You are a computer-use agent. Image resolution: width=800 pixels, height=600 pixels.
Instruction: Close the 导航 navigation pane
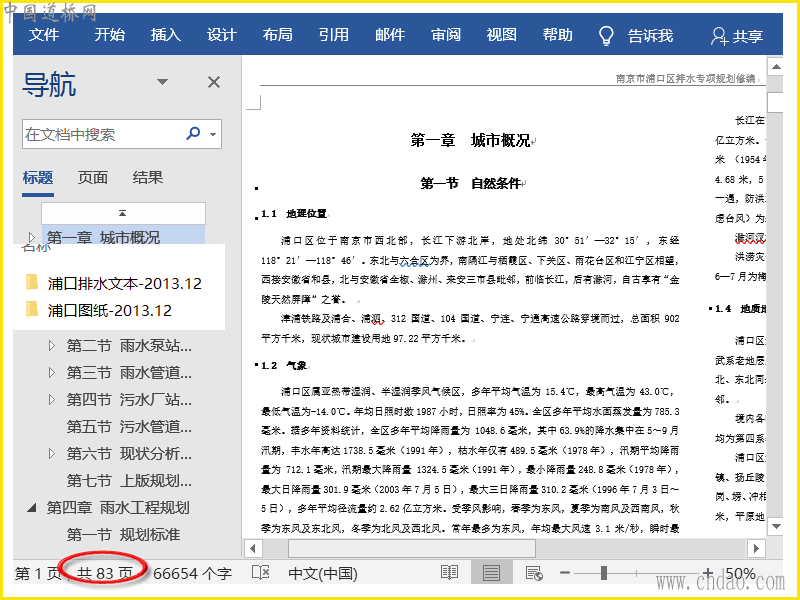[x=214, y=82]
